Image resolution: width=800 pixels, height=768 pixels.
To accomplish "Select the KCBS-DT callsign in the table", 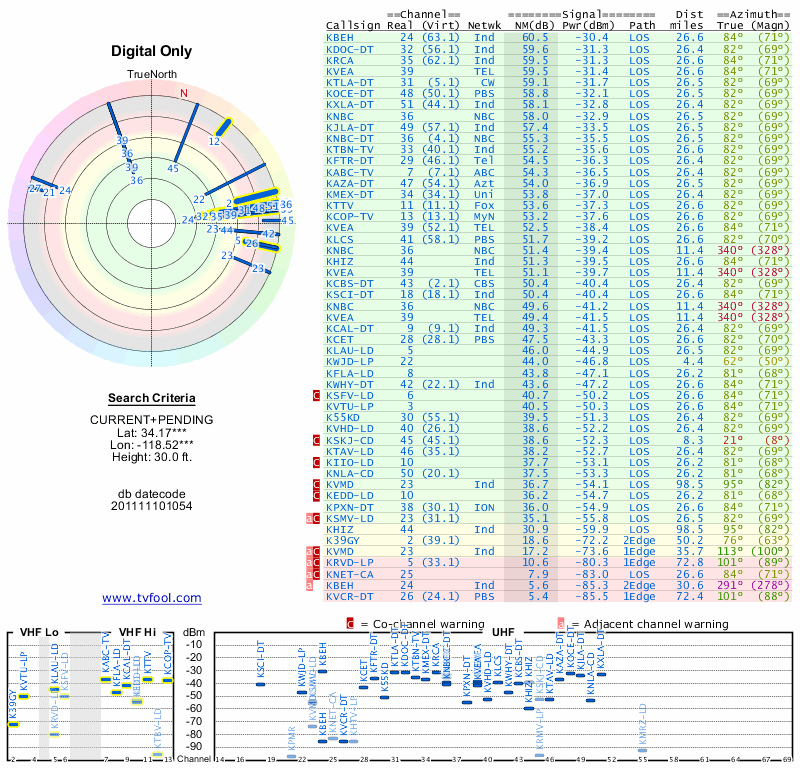I will click(x=350, y=284).
